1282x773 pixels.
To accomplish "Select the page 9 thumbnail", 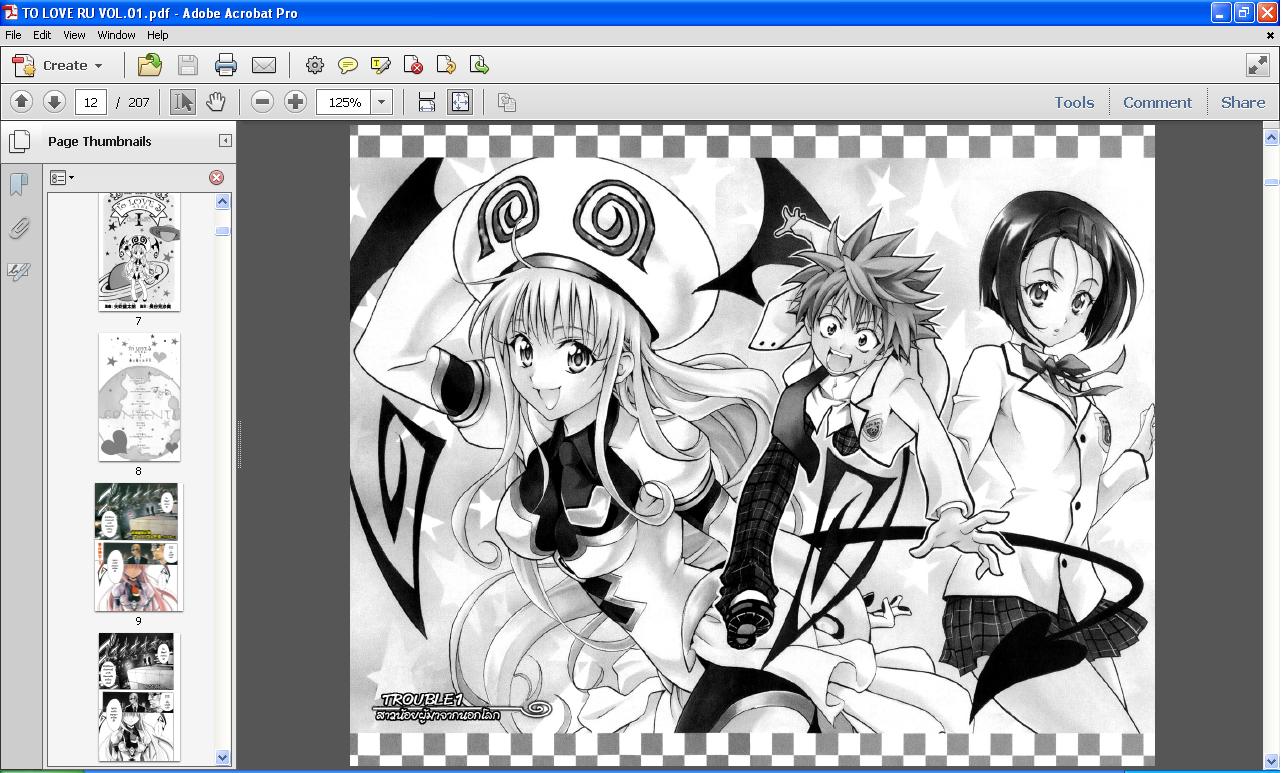I will click(139, 547).
